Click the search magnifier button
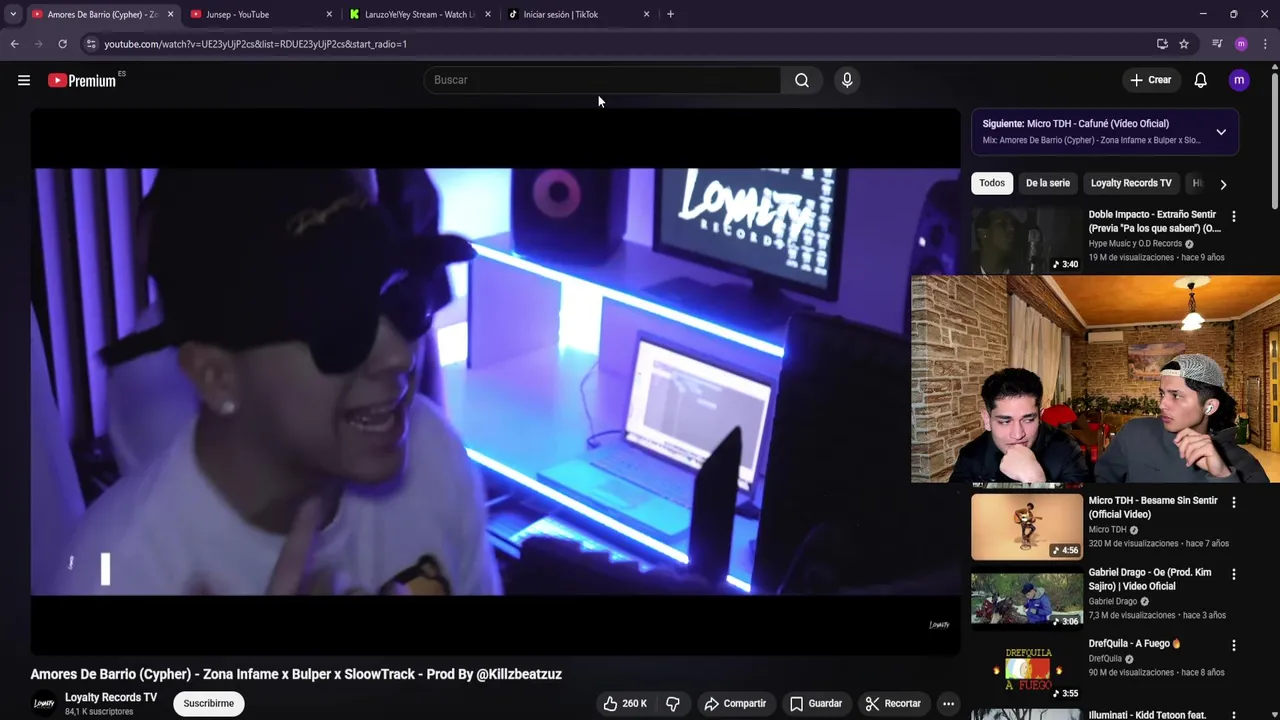Viewport: 1280px width, 720px height. point(802,80)
